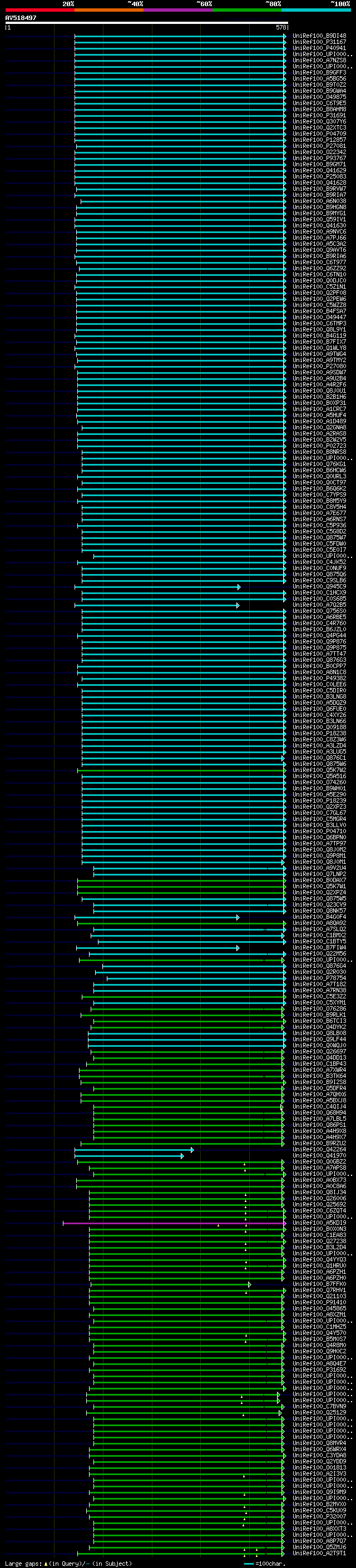The width and height of the screenshot is (356, 1568).
Task: Click the UniRef100_C7BVN9 hit label
Action: pyautogui.click(x=319, y=1406)
